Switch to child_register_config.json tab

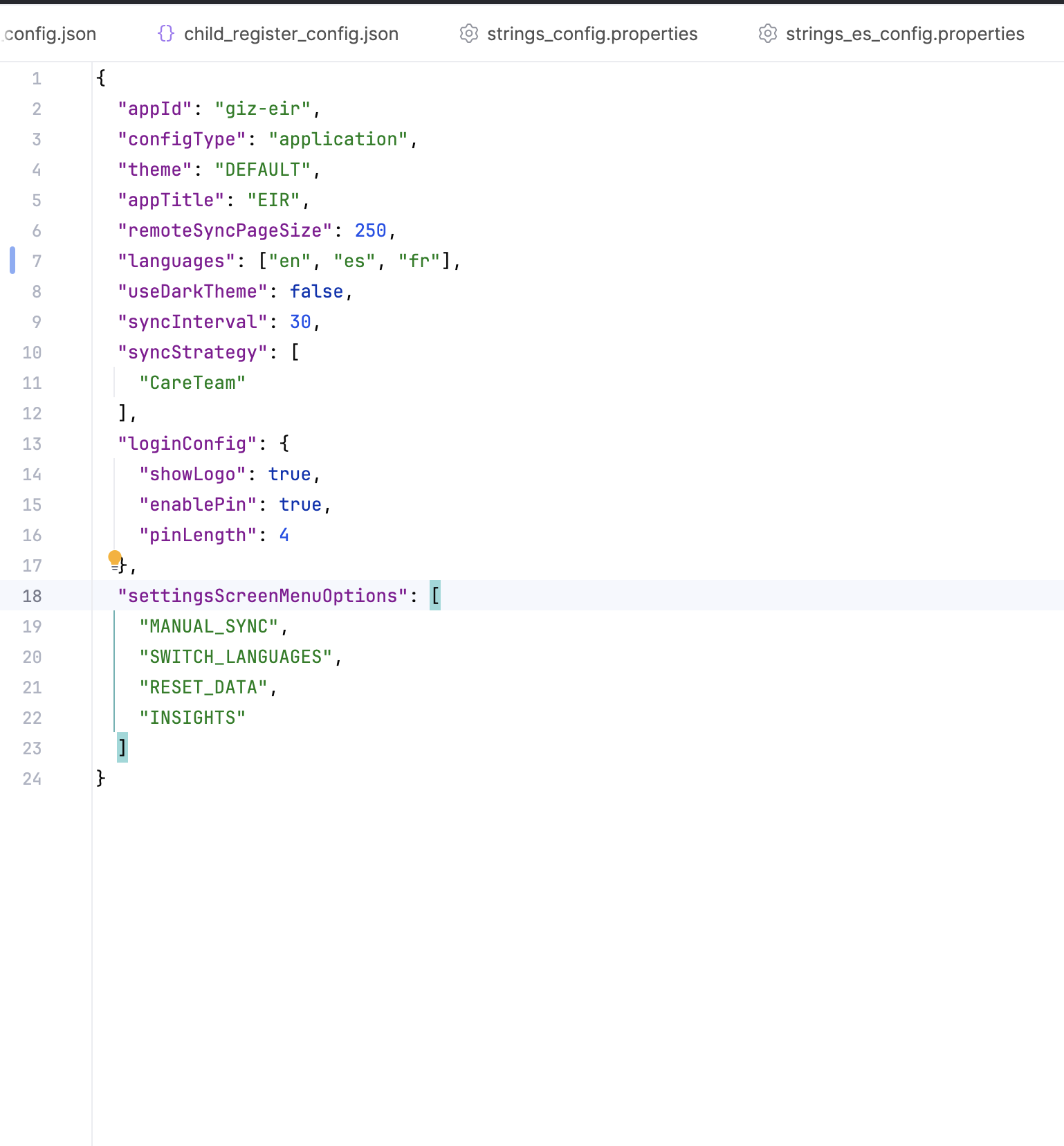pos(291,34)
